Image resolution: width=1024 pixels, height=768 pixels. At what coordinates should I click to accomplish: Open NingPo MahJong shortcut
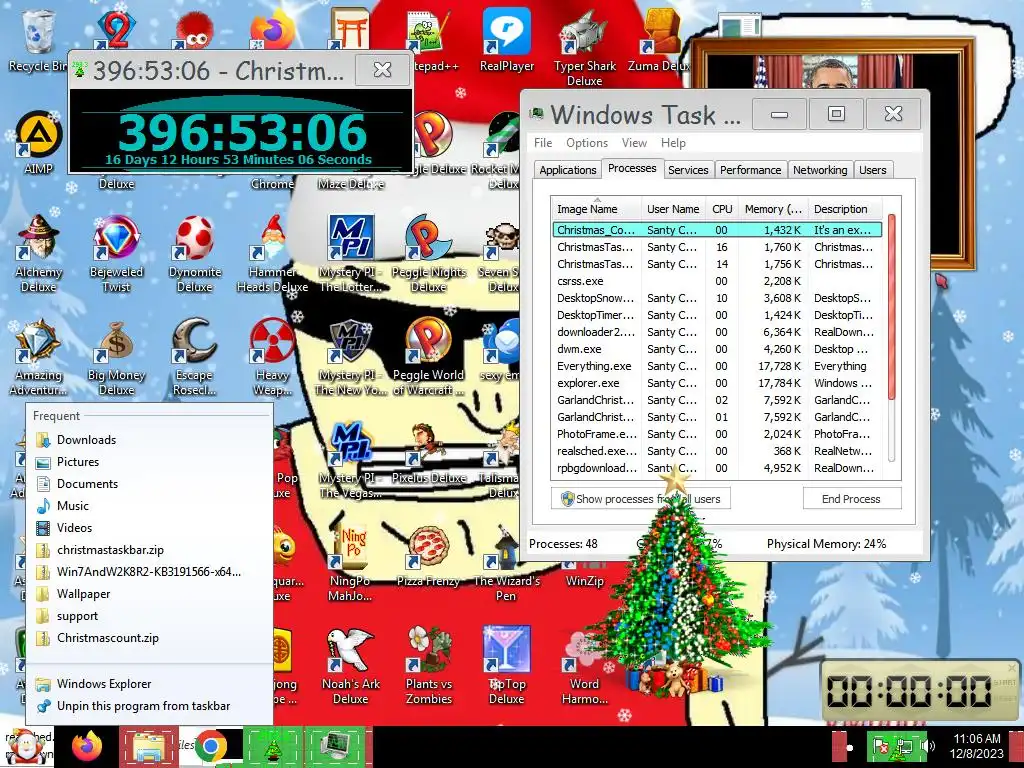pos(350,563)
